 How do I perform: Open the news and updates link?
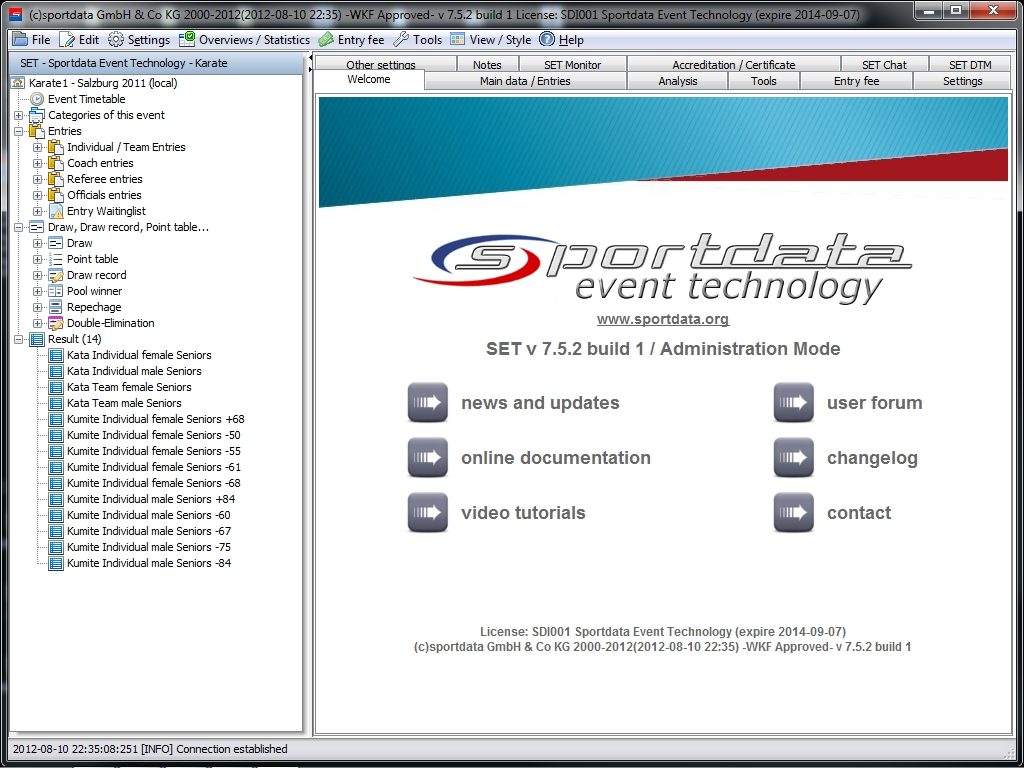tap(540, 403)
